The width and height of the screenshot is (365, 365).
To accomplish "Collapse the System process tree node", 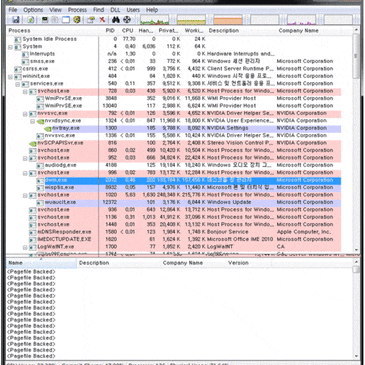I will coord(10,47).
